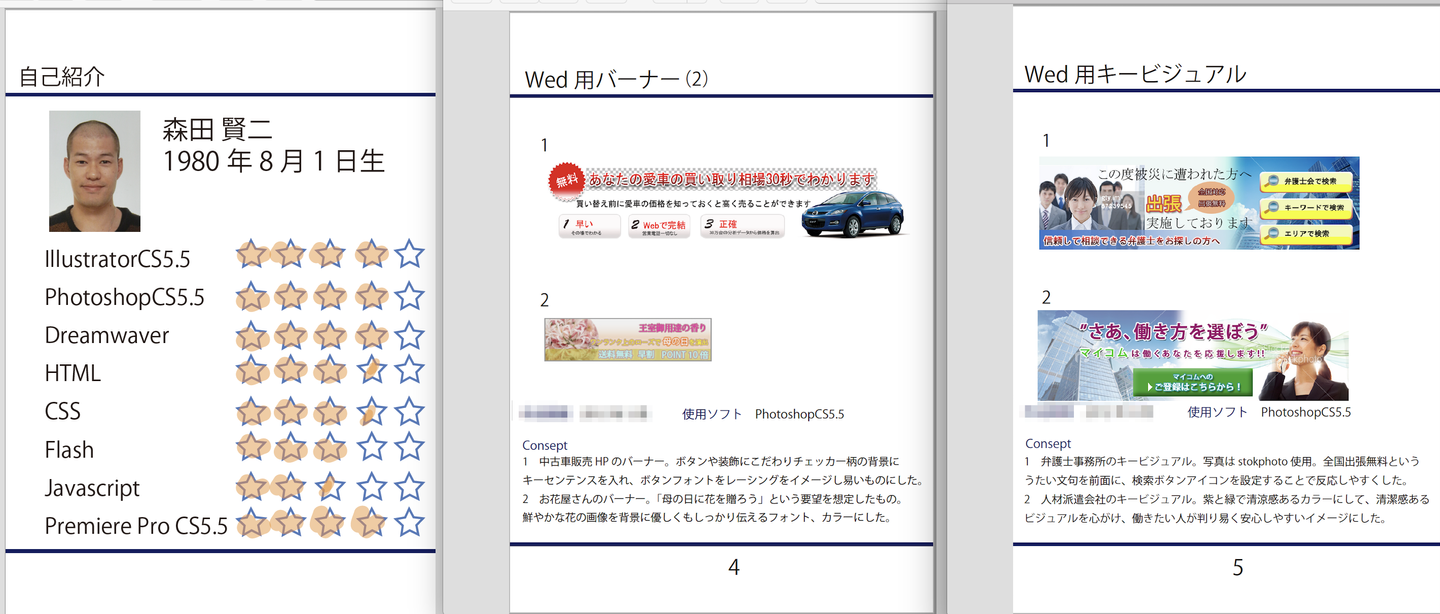Click 使用ソフト label on page 5

(x=1218, y=412)
